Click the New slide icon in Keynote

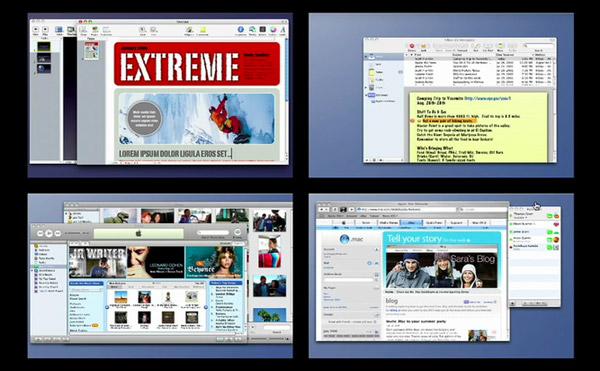[x=35, y=29]
